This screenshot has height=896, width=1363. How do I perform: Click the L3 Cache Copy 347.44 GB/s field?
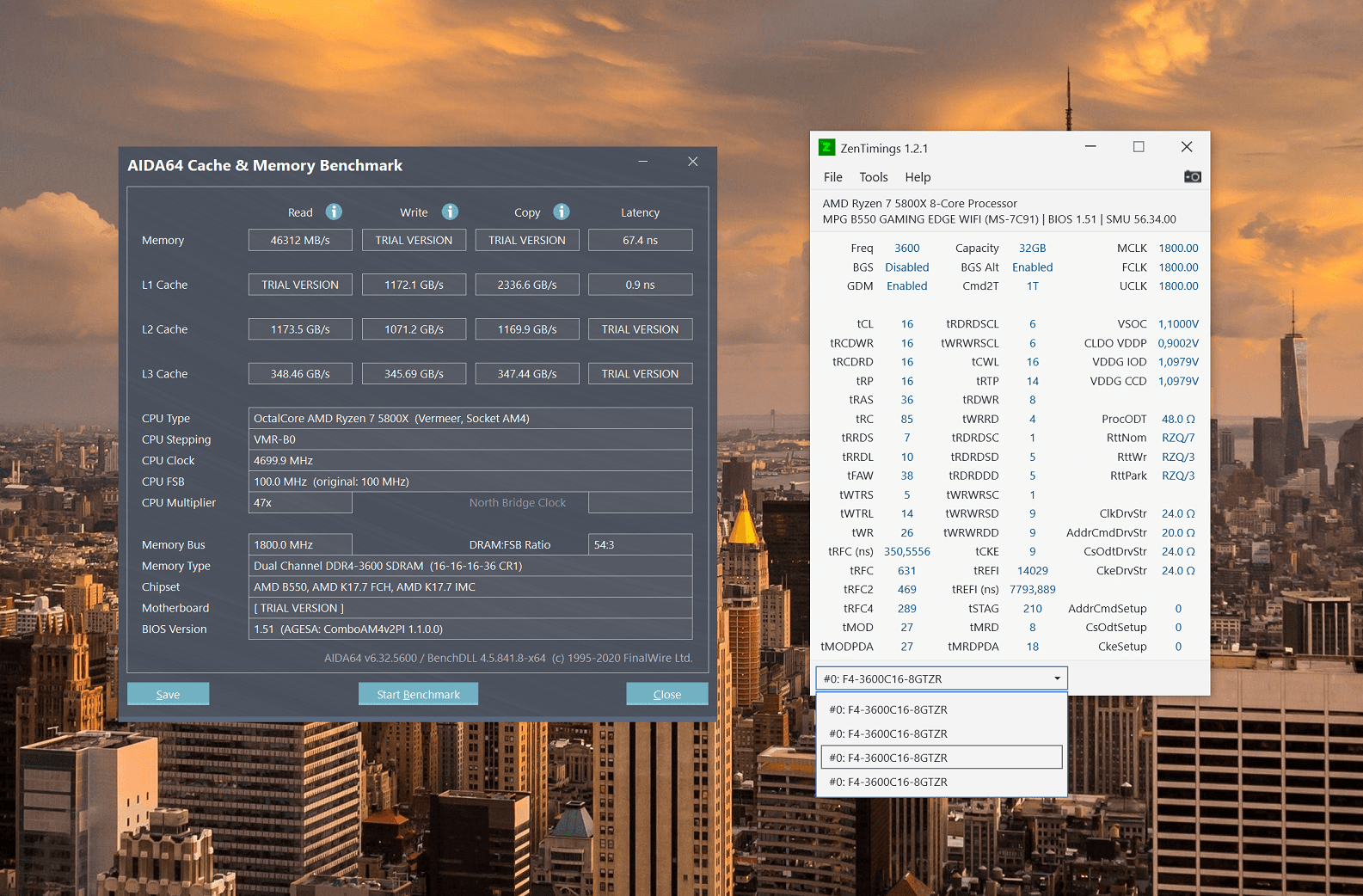(527, 374)
